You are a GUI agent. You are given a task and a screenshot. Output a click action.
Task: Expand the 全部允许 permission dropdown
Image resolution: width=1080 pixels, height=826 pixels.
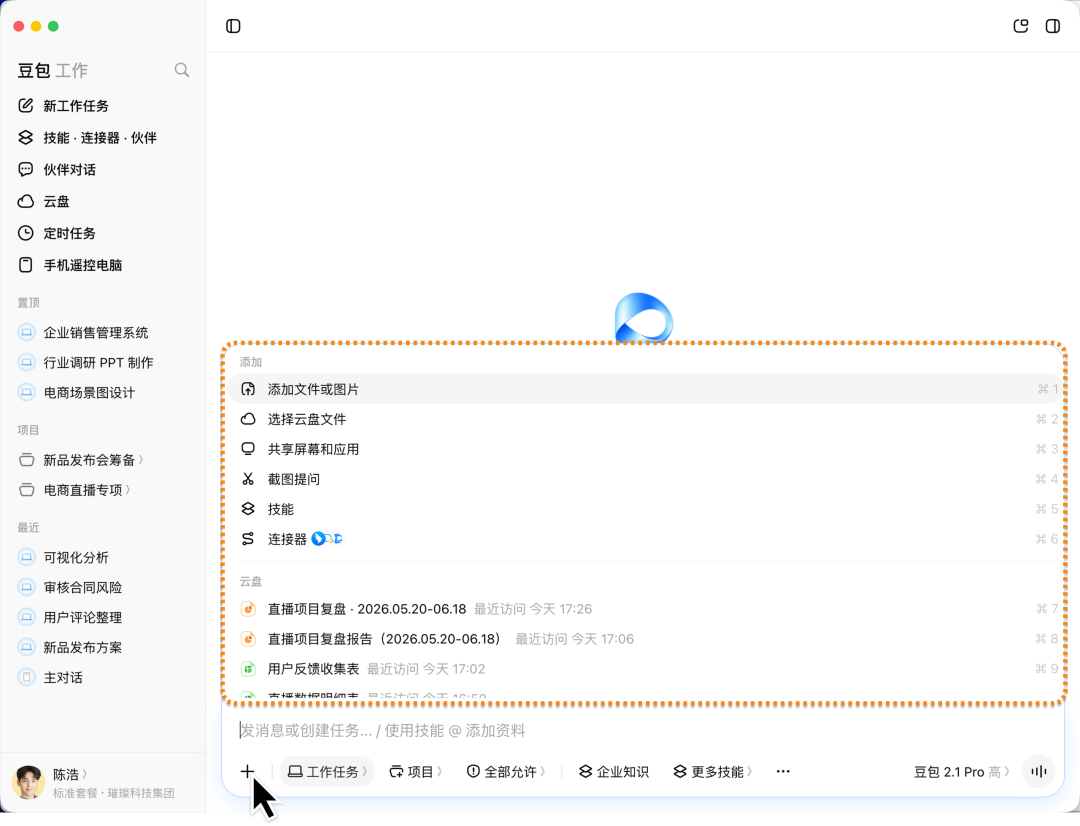coord(506,772)
